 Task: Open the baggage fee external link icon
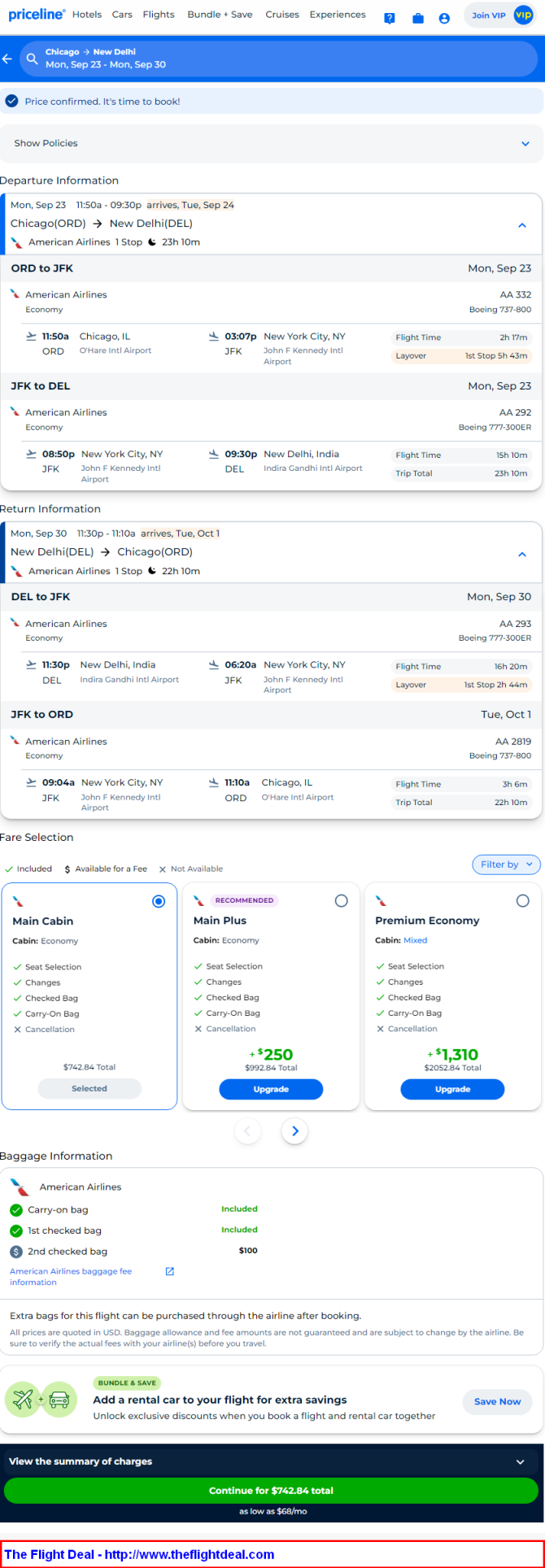coord(170,1271)
